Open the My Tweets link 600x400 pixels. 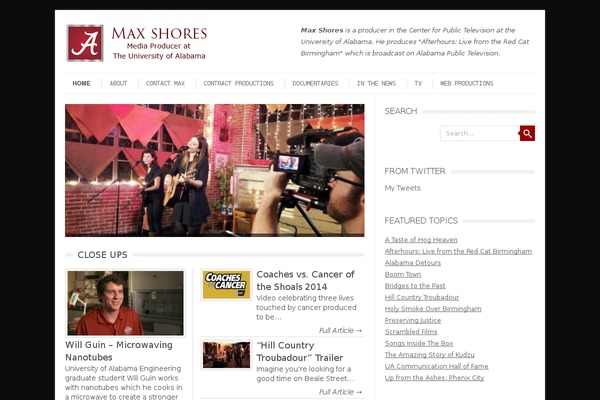(403, 188)
